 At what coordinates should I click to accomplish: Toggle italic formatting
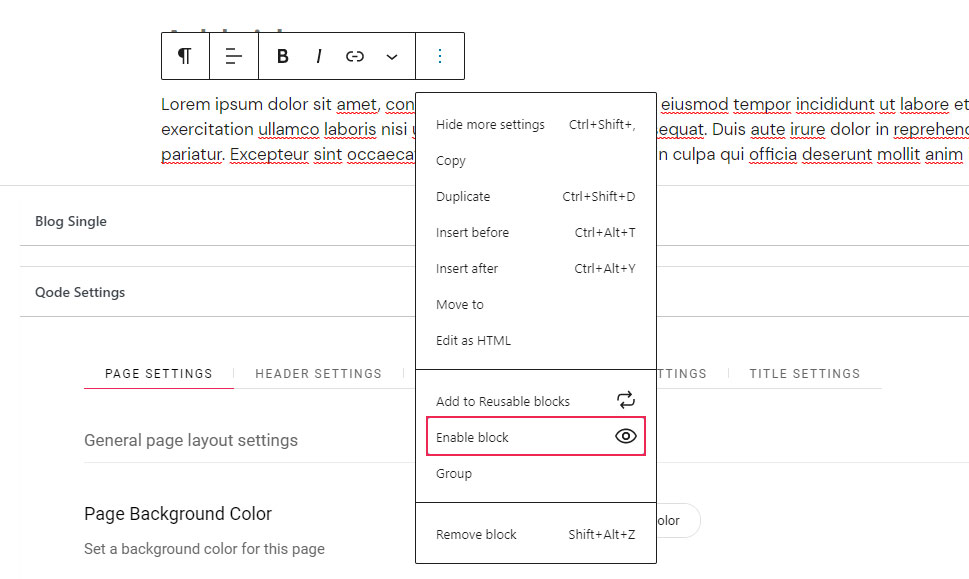tap(318, 56)
